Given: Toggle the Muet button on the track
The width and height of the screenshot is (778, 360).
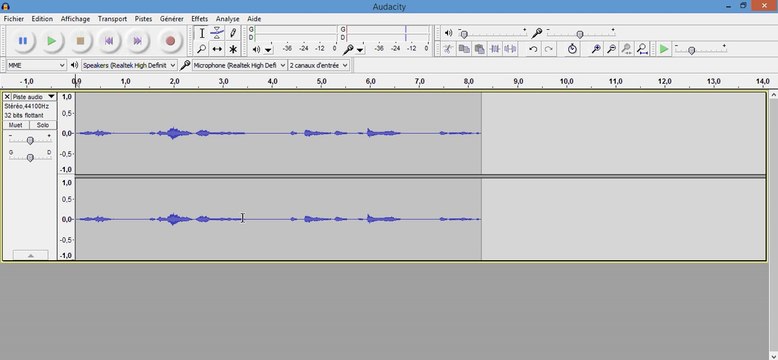Looking at the screenshot, I should (16, 125).
